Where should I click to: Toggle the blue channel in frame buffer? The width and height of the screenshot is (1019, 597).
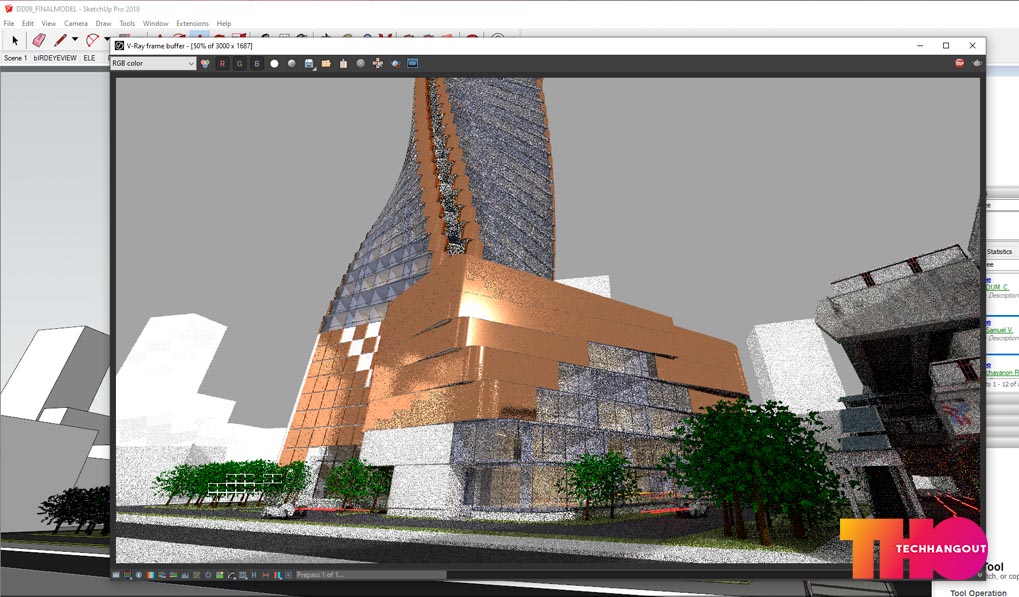point(257,64)
